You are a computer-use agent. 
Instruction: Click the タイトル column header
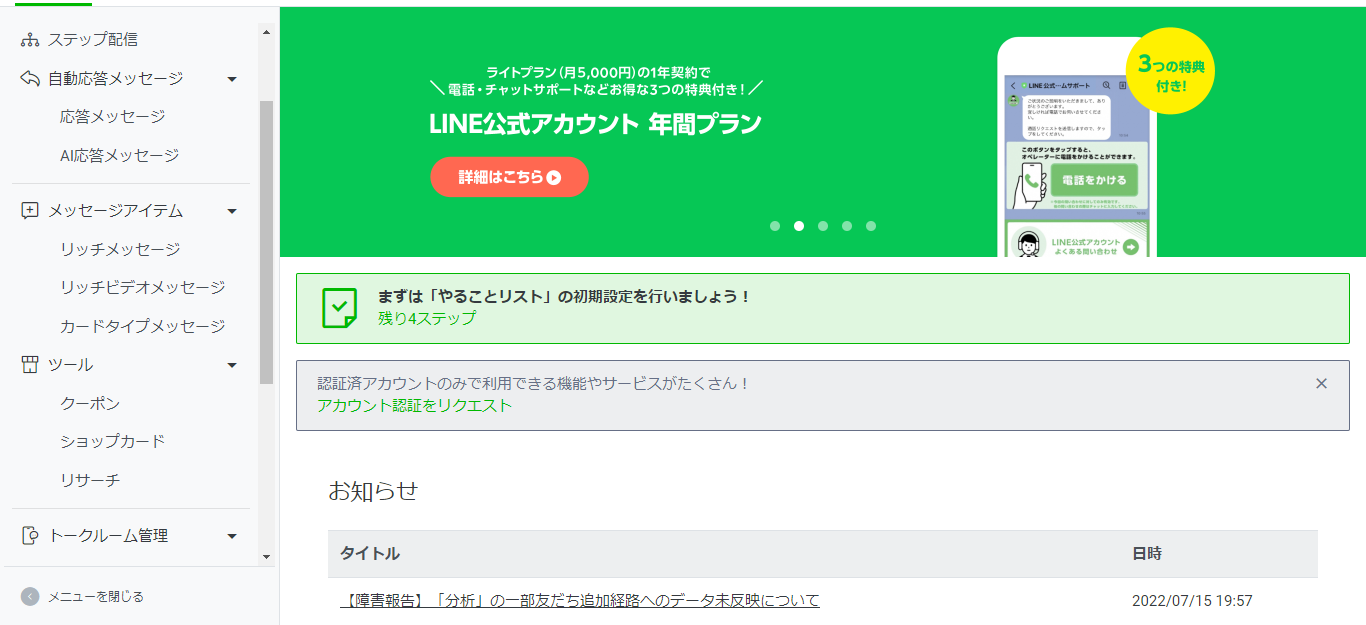[x=370, y=554]
